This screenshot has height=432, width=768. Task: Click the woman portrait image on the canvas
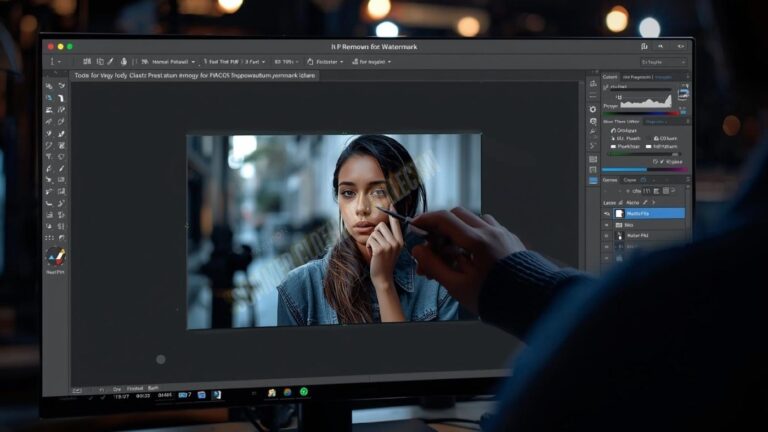pos(334,231)
